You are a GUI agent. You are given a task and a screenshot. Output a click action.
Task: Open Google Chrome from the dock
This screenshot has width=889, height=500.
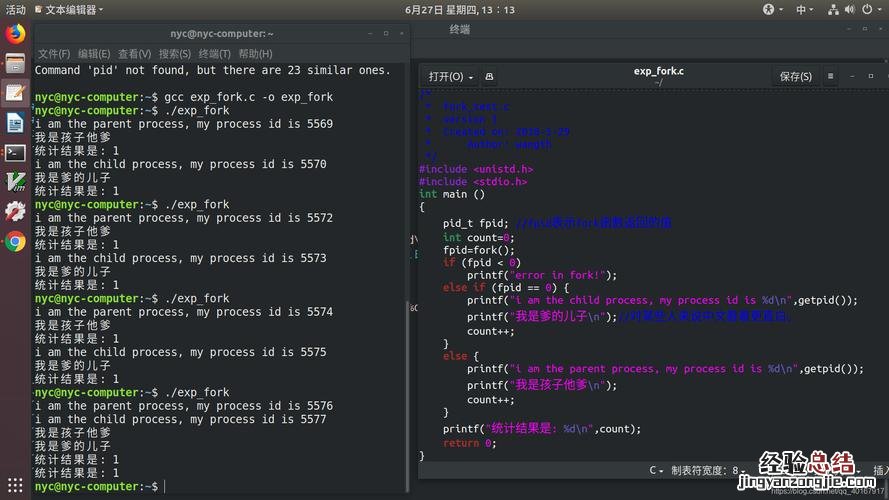(15, 241)
